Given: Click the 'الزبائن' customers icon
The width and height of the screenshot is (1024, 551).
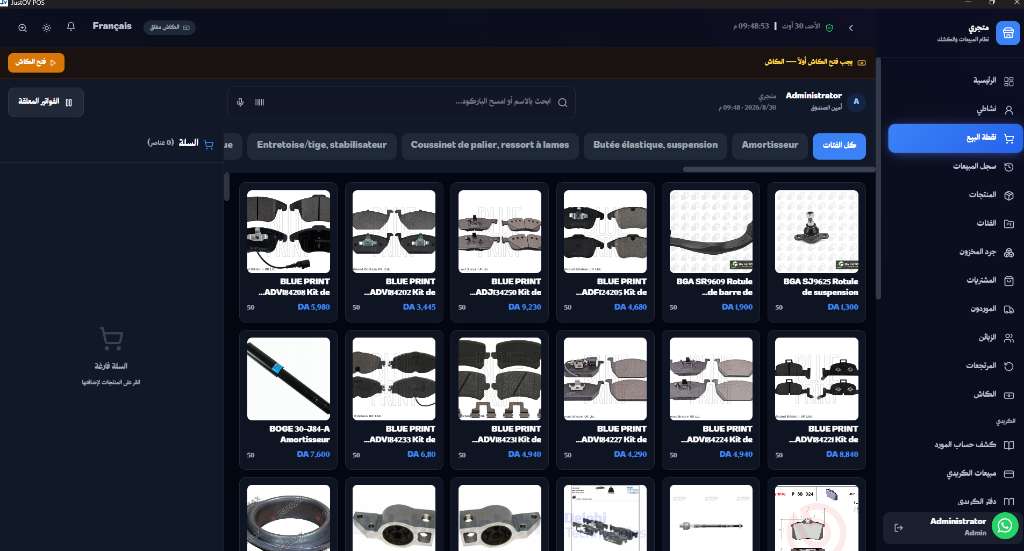Looking at the screenshot, I should [x=1008, y=338].
